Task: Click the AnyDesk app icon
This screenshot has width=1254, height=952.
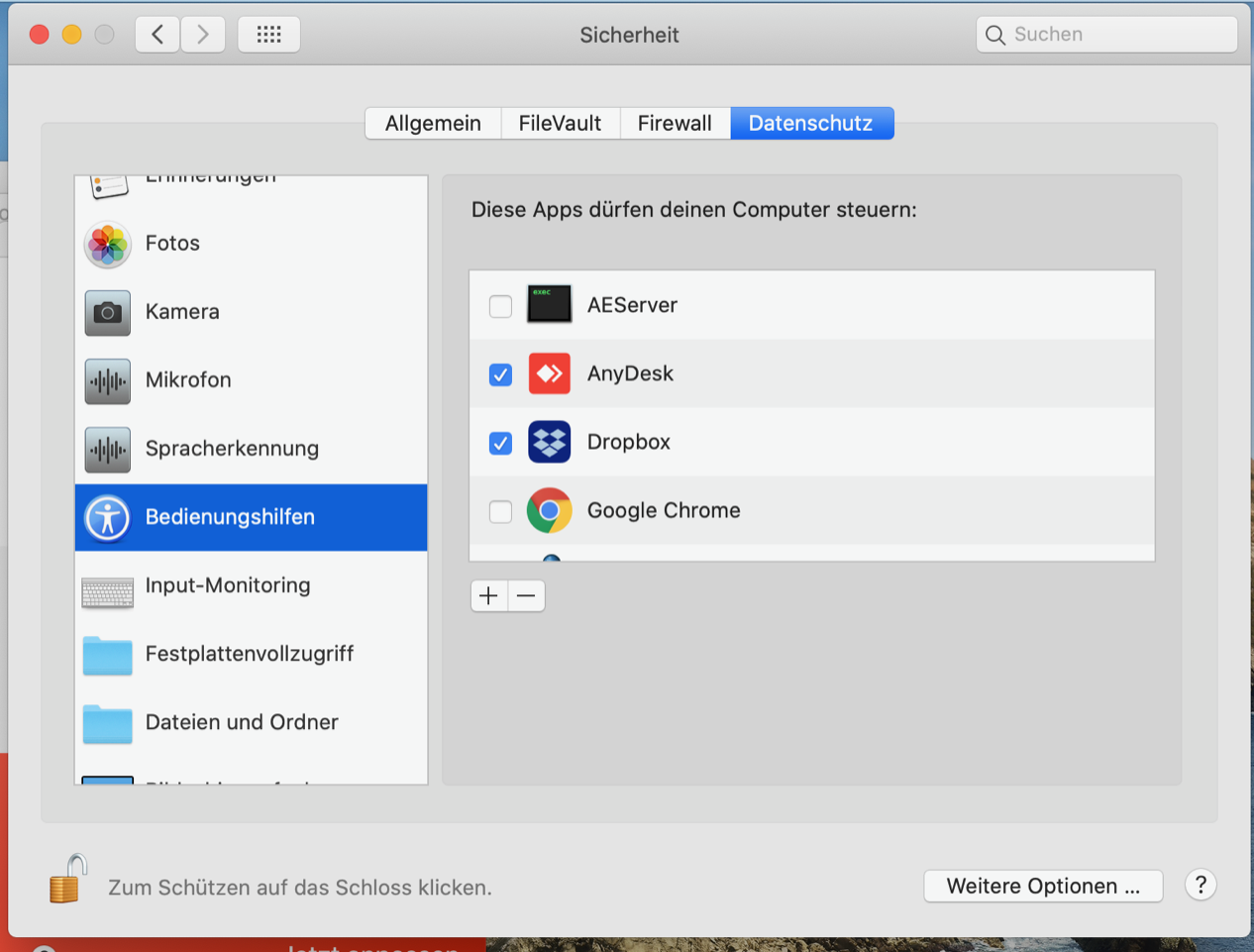Action: click(550, 373)
